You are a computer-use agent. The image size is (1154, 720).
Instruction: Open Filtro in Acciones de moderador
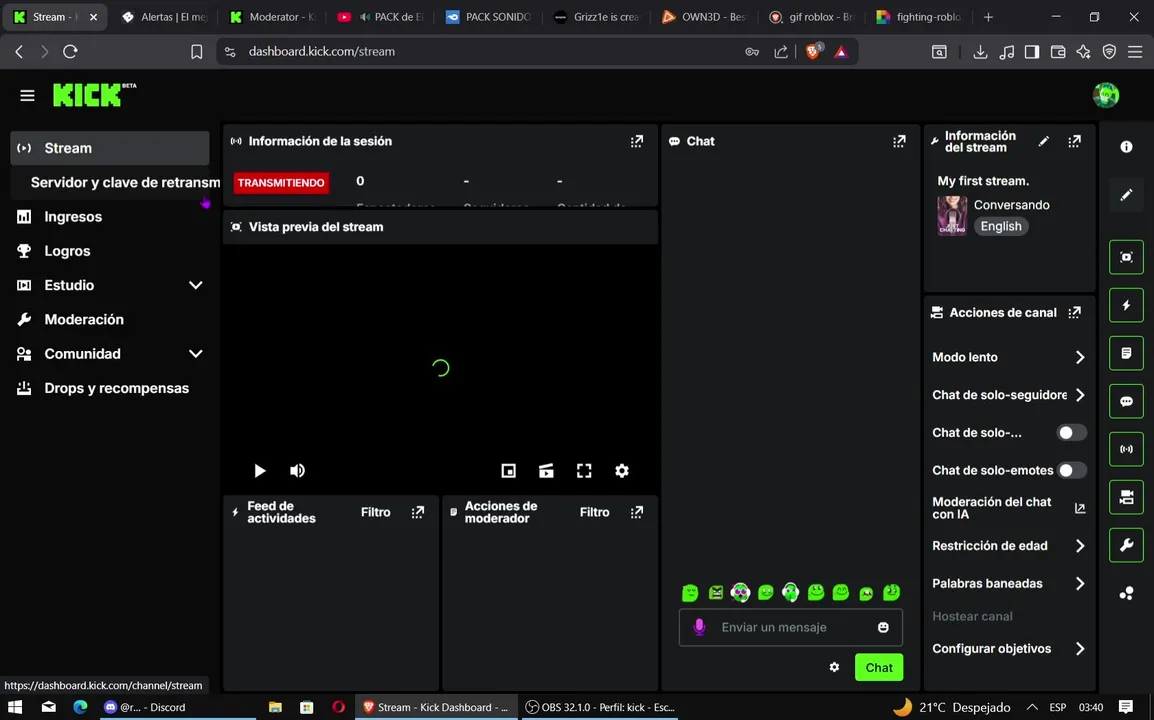coord(594,512)
